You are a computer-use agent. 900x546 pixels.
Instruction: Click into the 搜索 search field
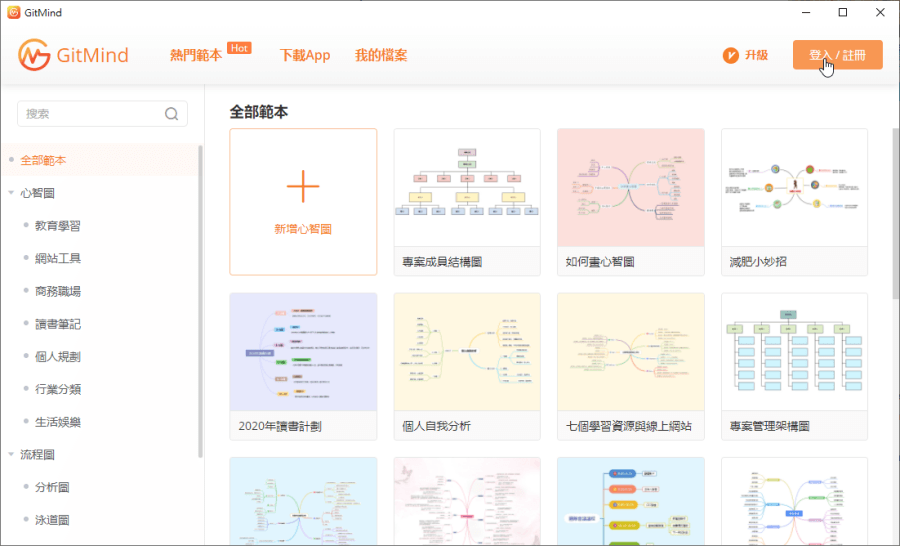click(102, 114)
